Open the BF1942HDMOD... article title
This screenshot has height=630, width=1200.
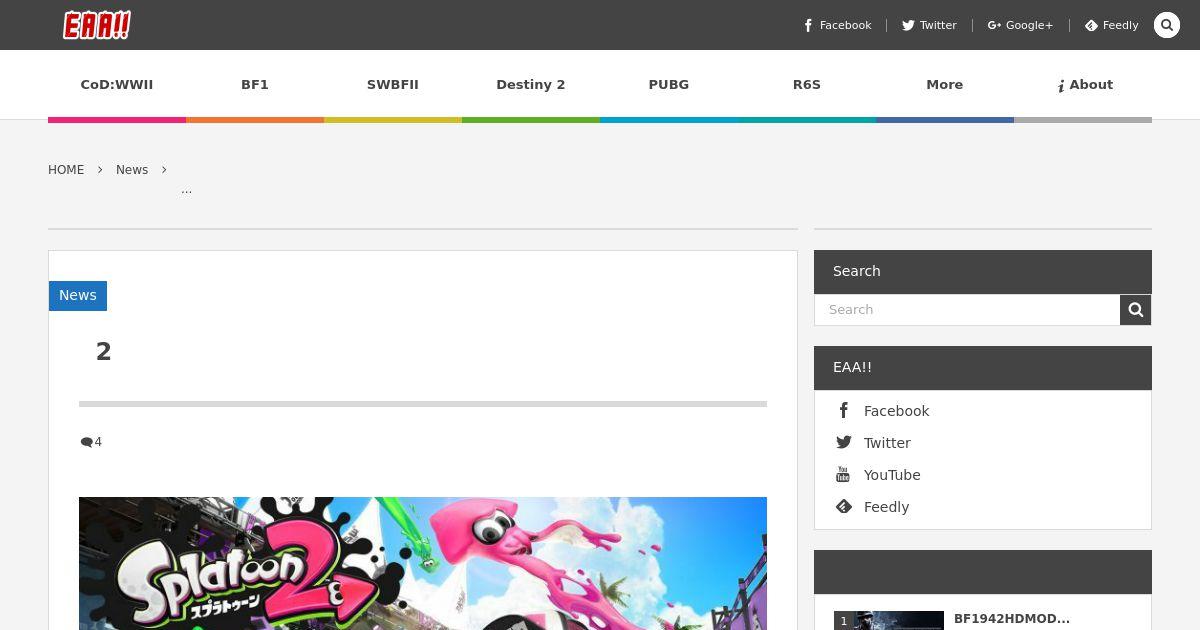click(x=1012, y=619)
